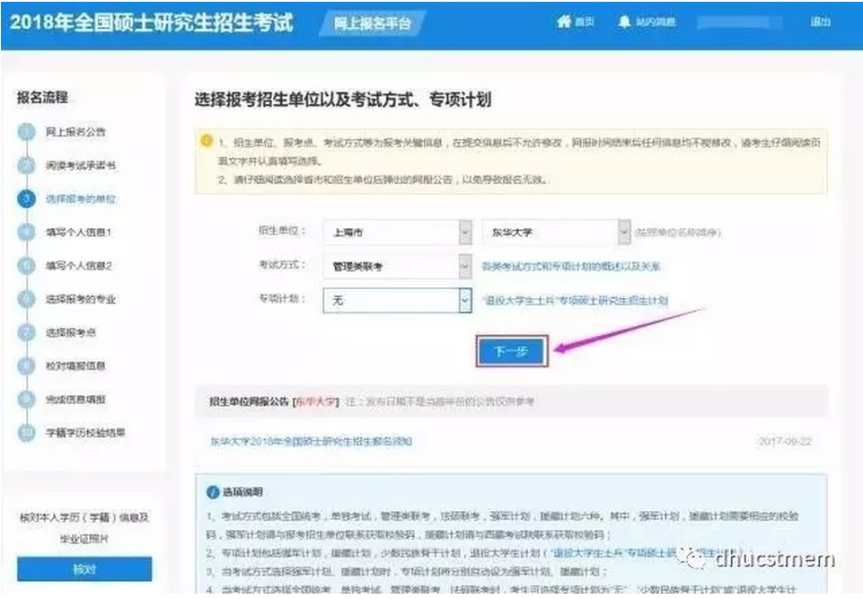Click step 6 circle icon for 选择报考的专业

pos(26,299)
